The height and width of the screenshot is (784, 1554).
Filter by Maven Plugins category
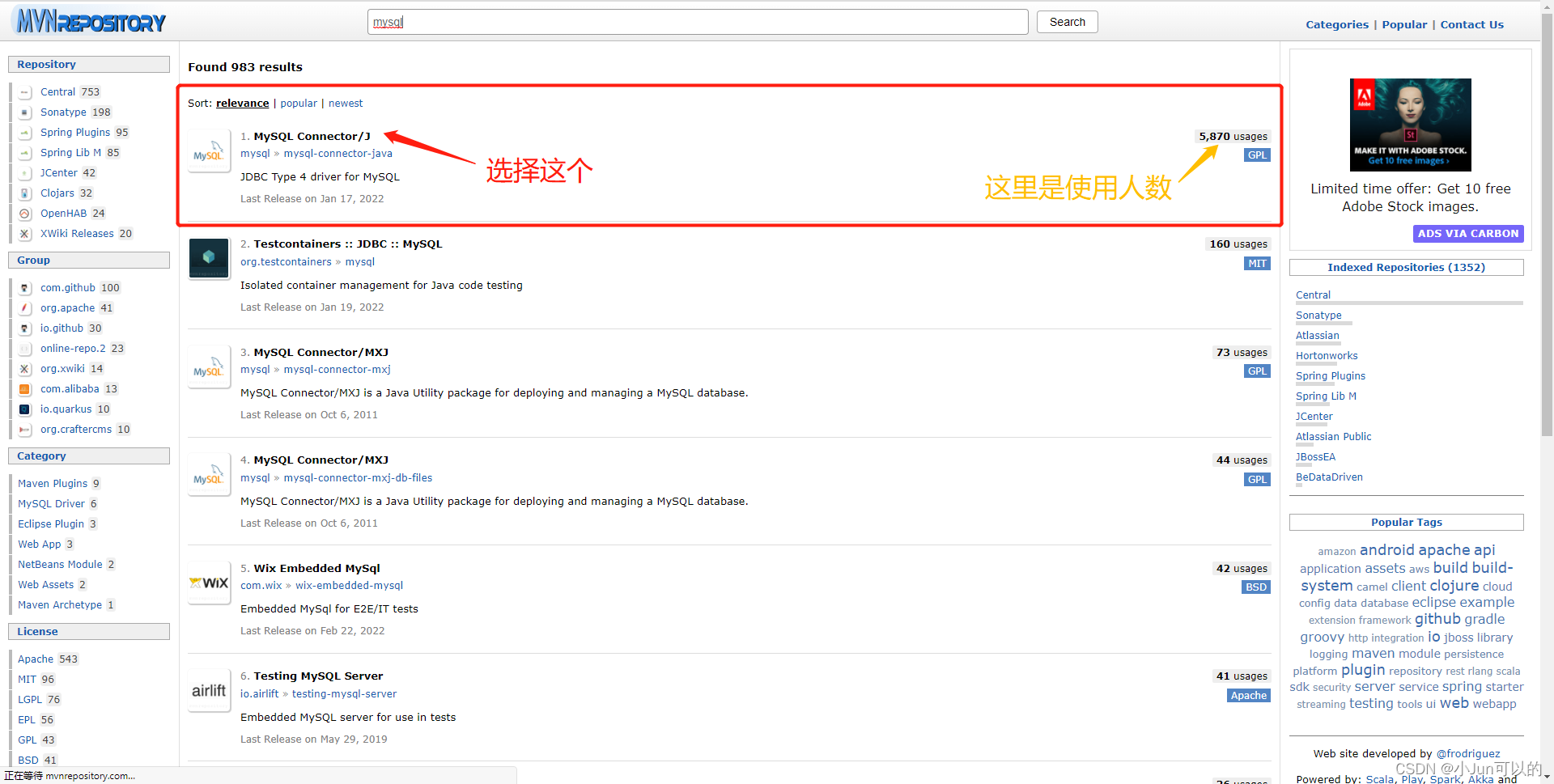pos(53,484)
